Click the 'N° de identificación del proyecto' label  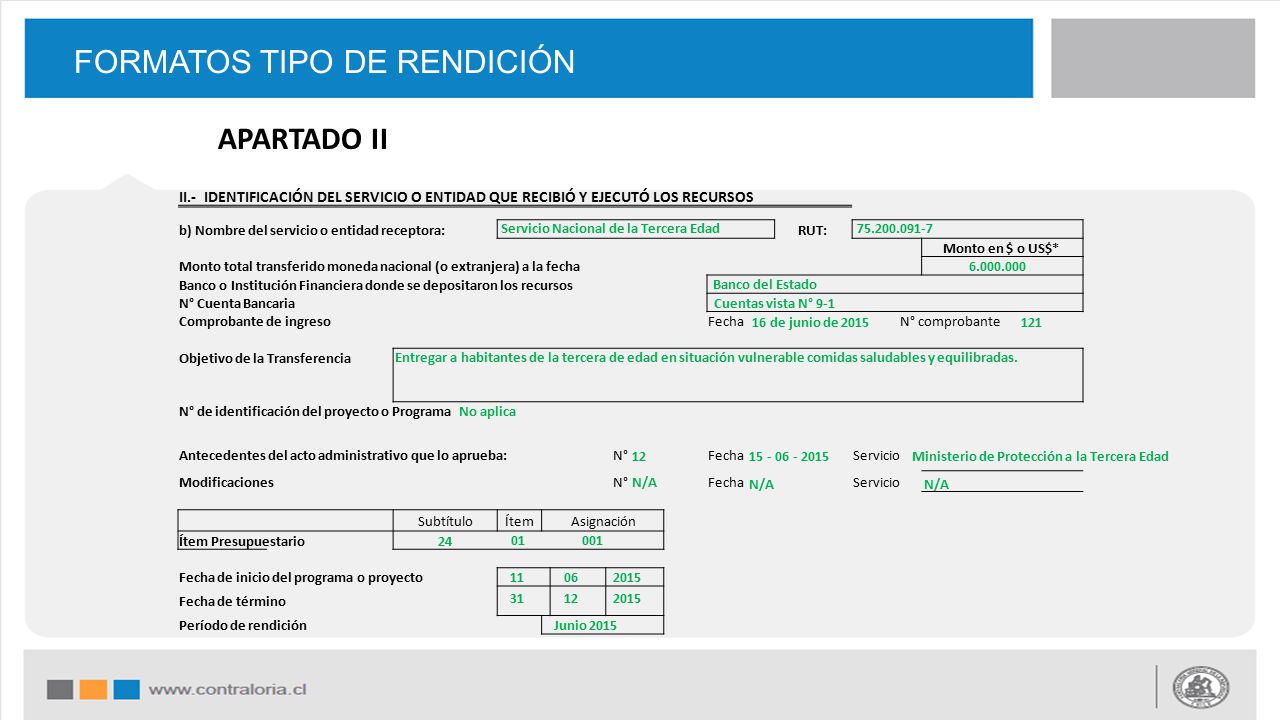click(x=315, y=411)
